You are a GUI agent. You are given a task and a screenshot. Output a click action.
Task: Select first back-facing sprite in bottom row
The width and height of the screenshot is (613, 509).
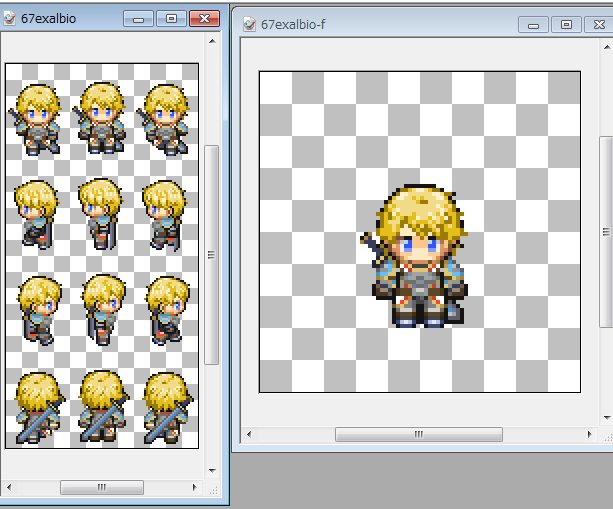(39, 408)
